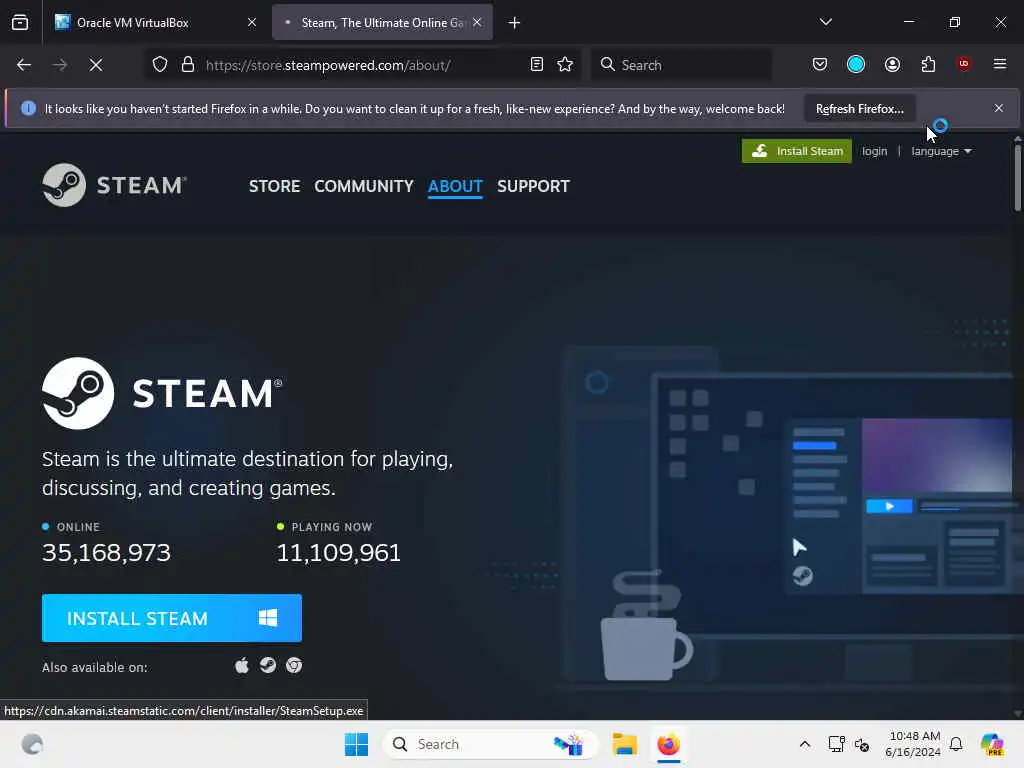Open the extensions puzzle-piece icon
The image size is (1024, 768).
[929, 65]
